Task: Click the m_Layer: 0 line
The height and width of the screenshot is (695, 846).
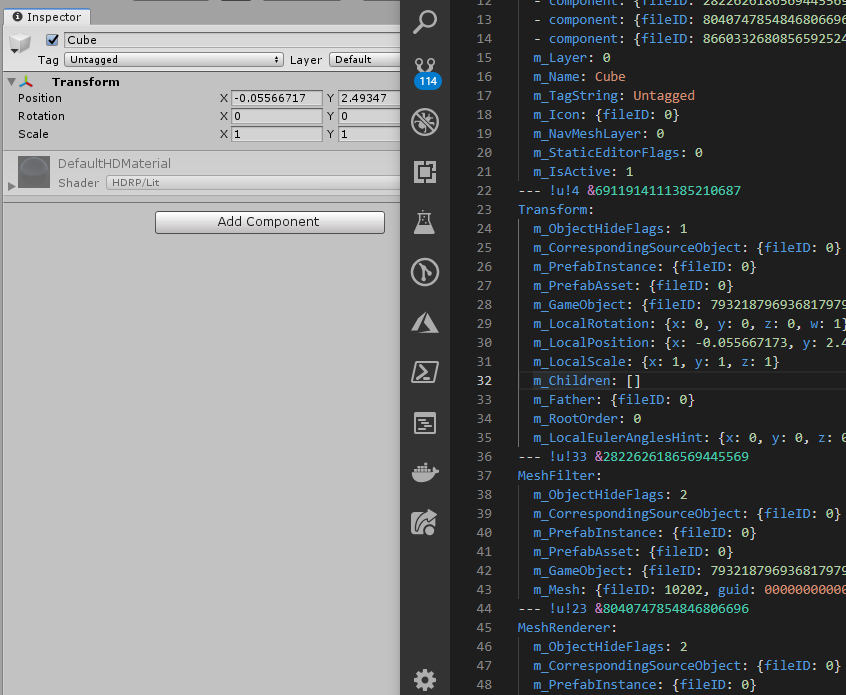Action: click(x=572, y=58)
